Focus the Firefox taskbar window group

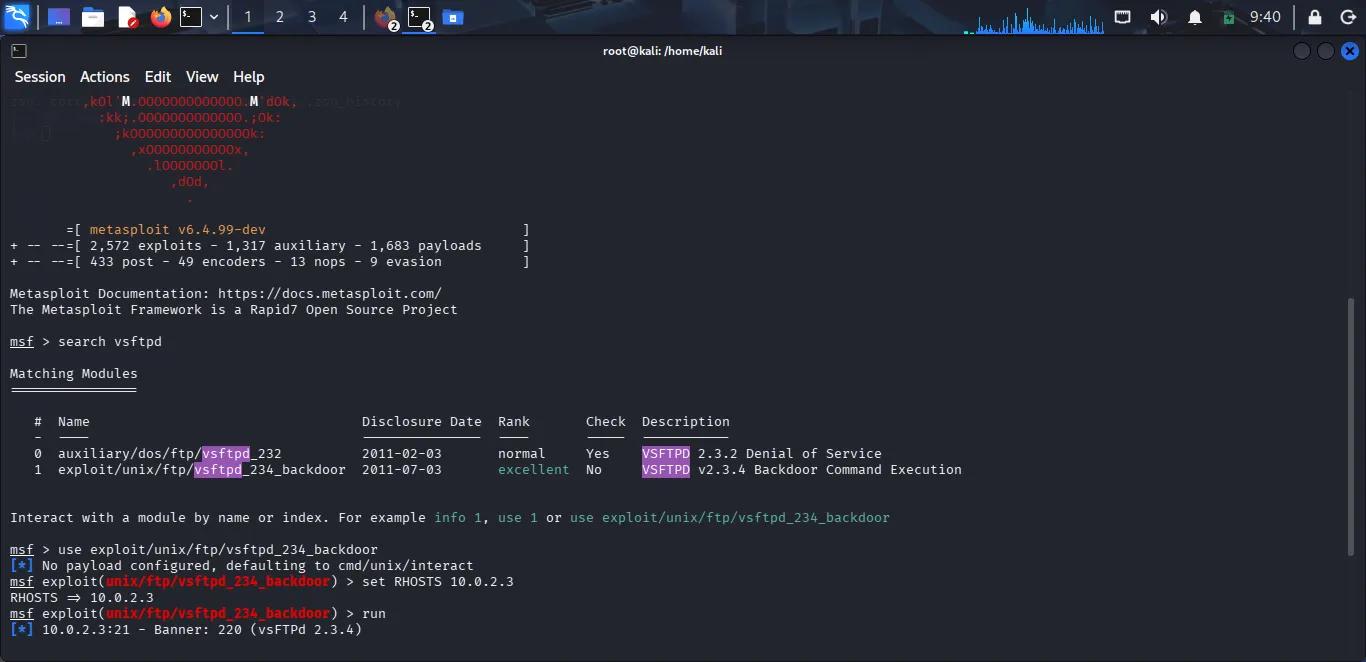[386, 17]
